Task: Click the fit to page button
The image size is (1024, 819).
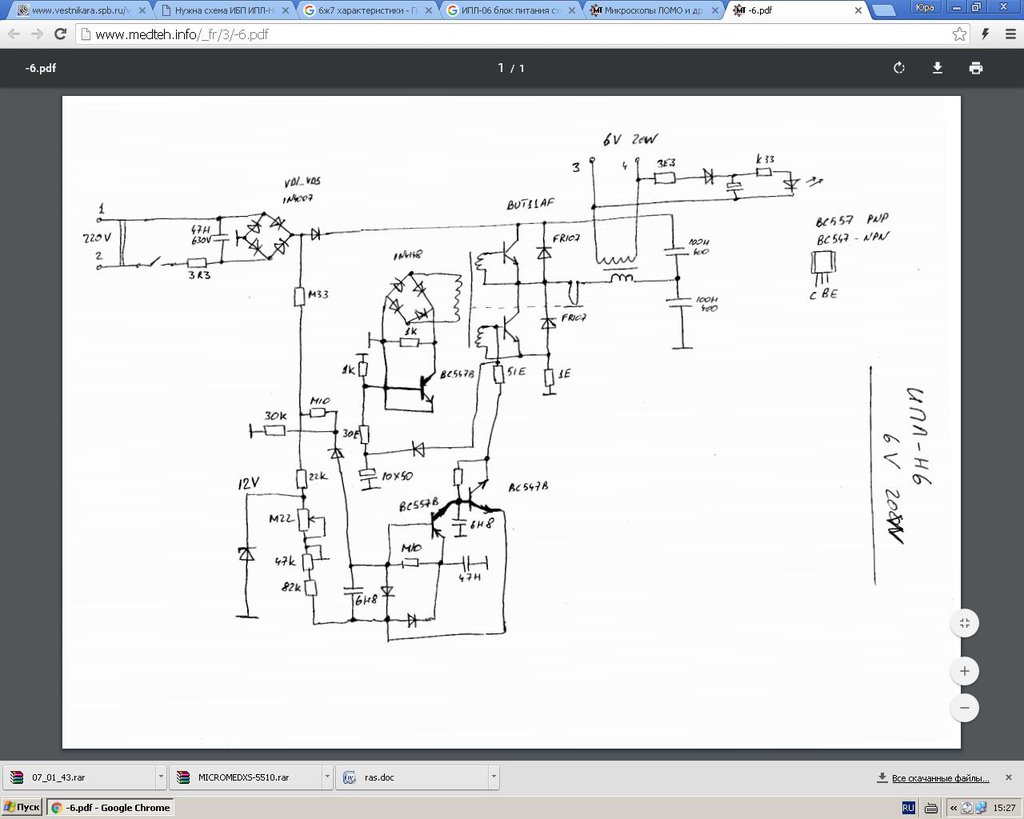Action: (964, 623)
